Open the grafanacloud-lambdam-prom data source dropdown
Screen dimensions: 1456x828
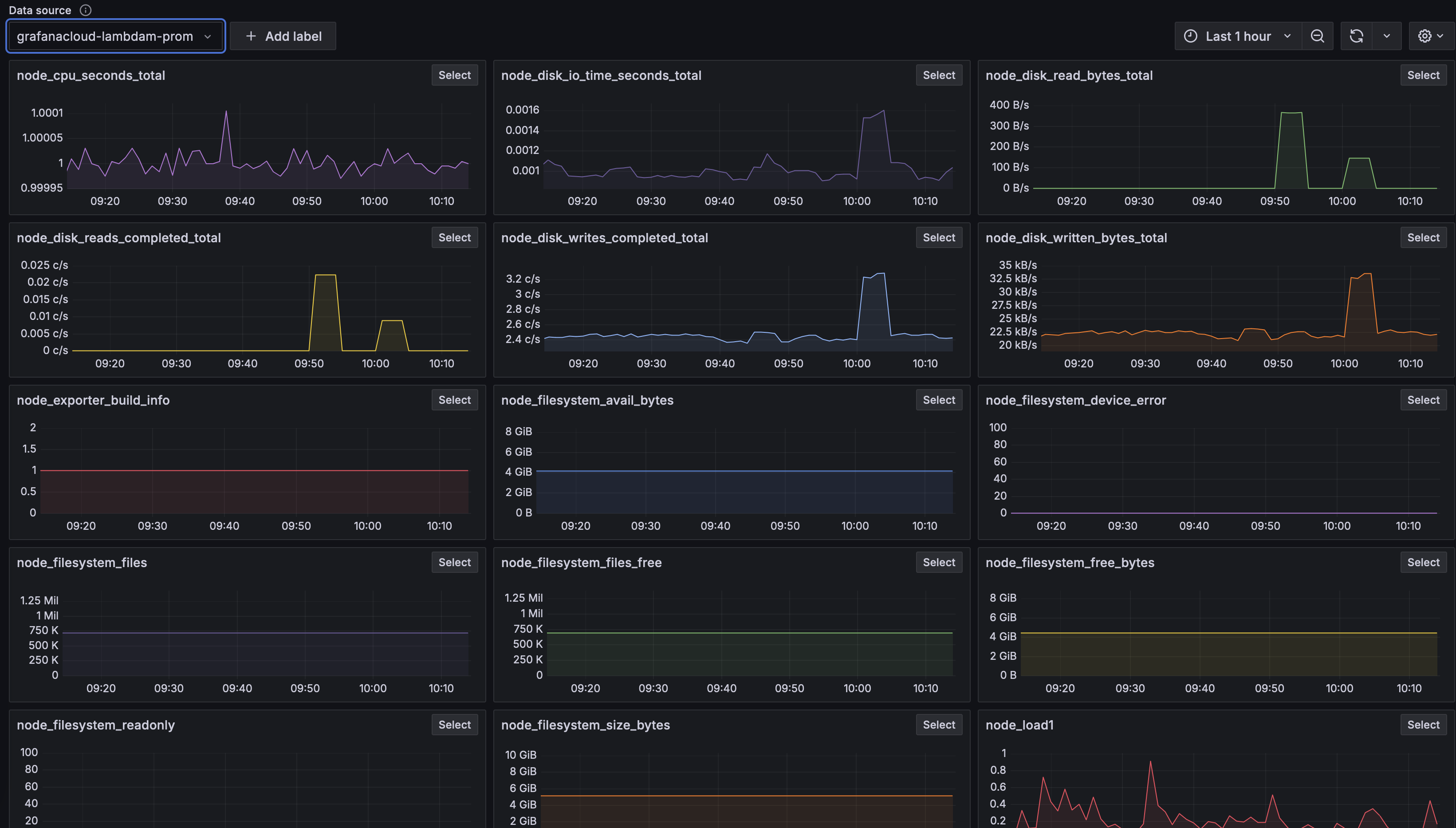(x=116, y=36)
